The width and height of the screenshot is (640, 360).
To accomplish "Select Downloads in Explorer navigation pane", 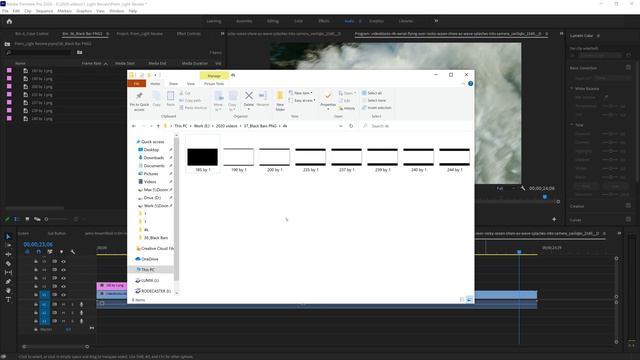I will (153, 158).
